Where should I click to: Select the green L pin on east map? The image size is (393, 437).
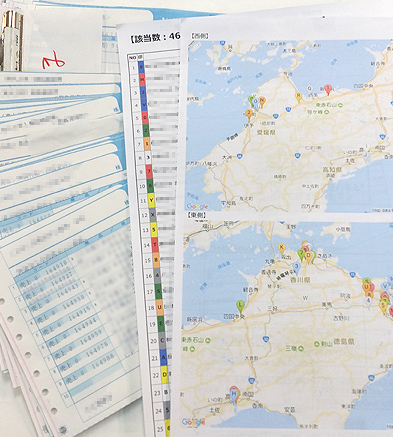point(240,305)
